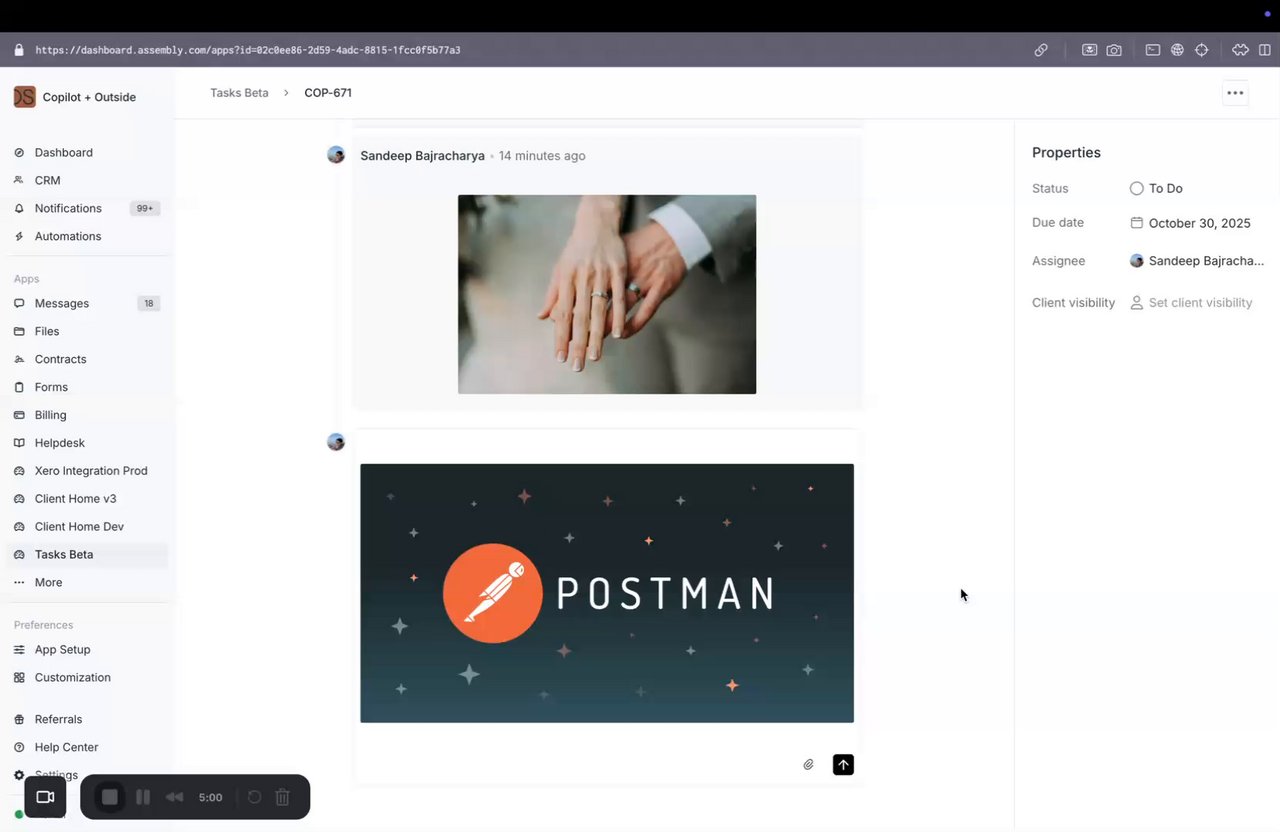Change assignee Sandeep Bajracharya

pos(1197,262)
